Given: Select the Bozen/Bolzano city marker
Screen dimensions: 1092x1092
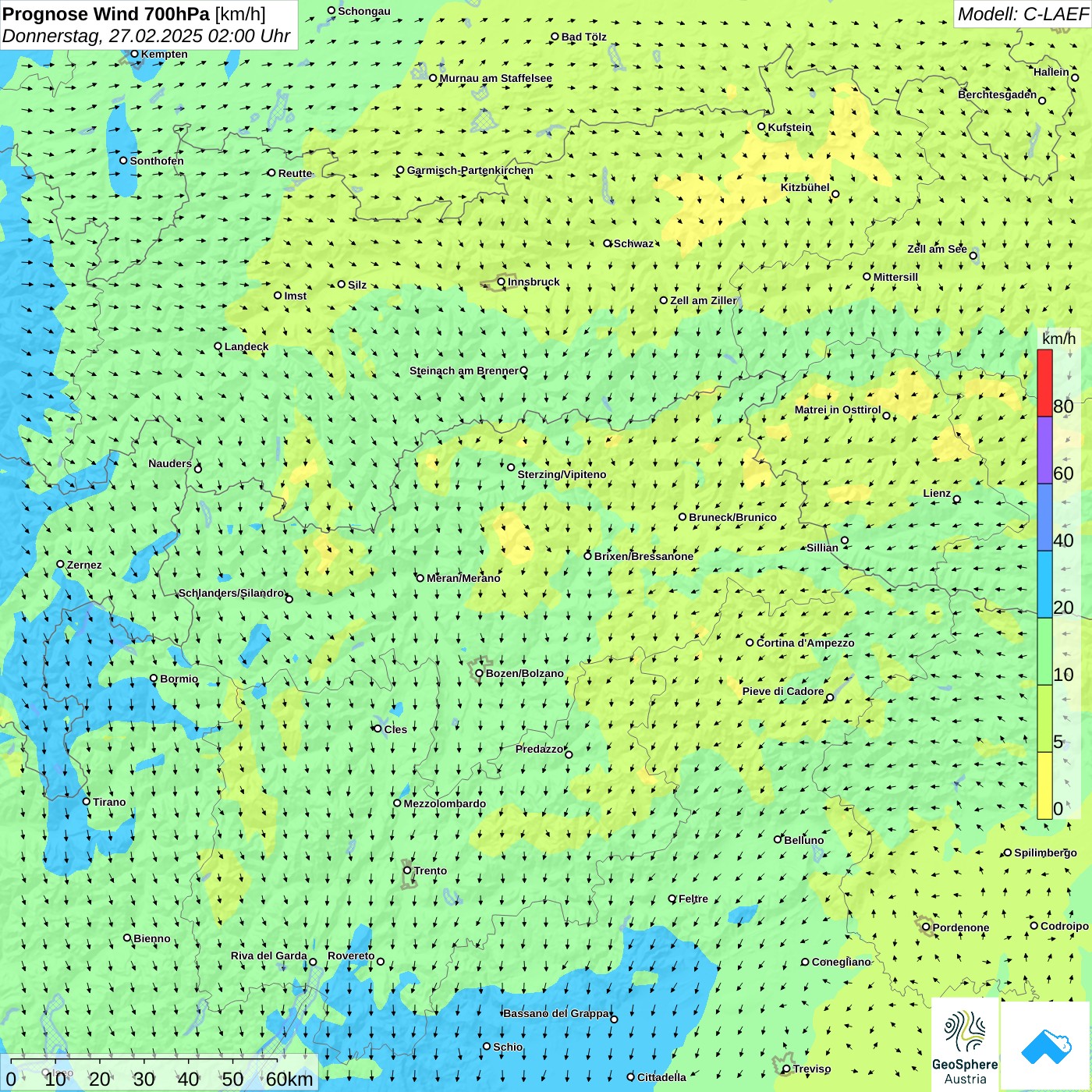Looking at the screenshot, I should pos(480,673).
